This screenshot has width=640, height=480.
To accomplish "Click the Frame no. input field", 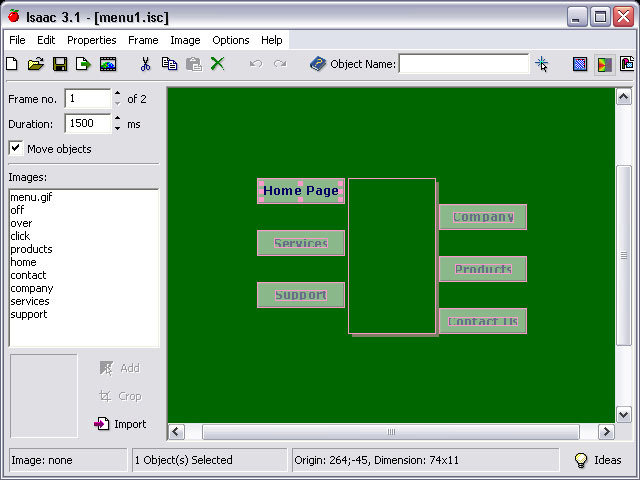I will [x=88, y=98].
